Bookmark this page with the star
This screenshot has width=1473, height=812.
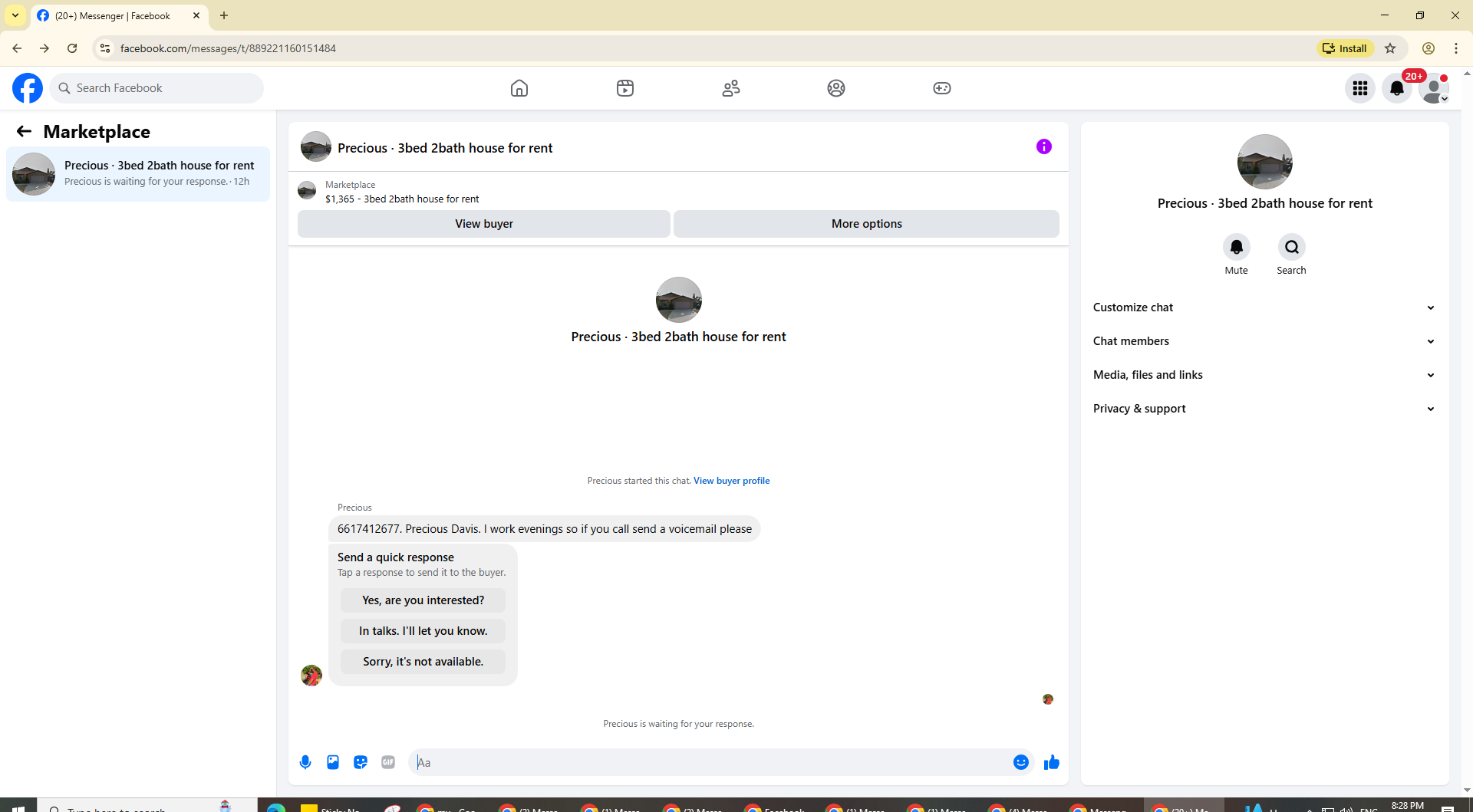click(1390, 48)
